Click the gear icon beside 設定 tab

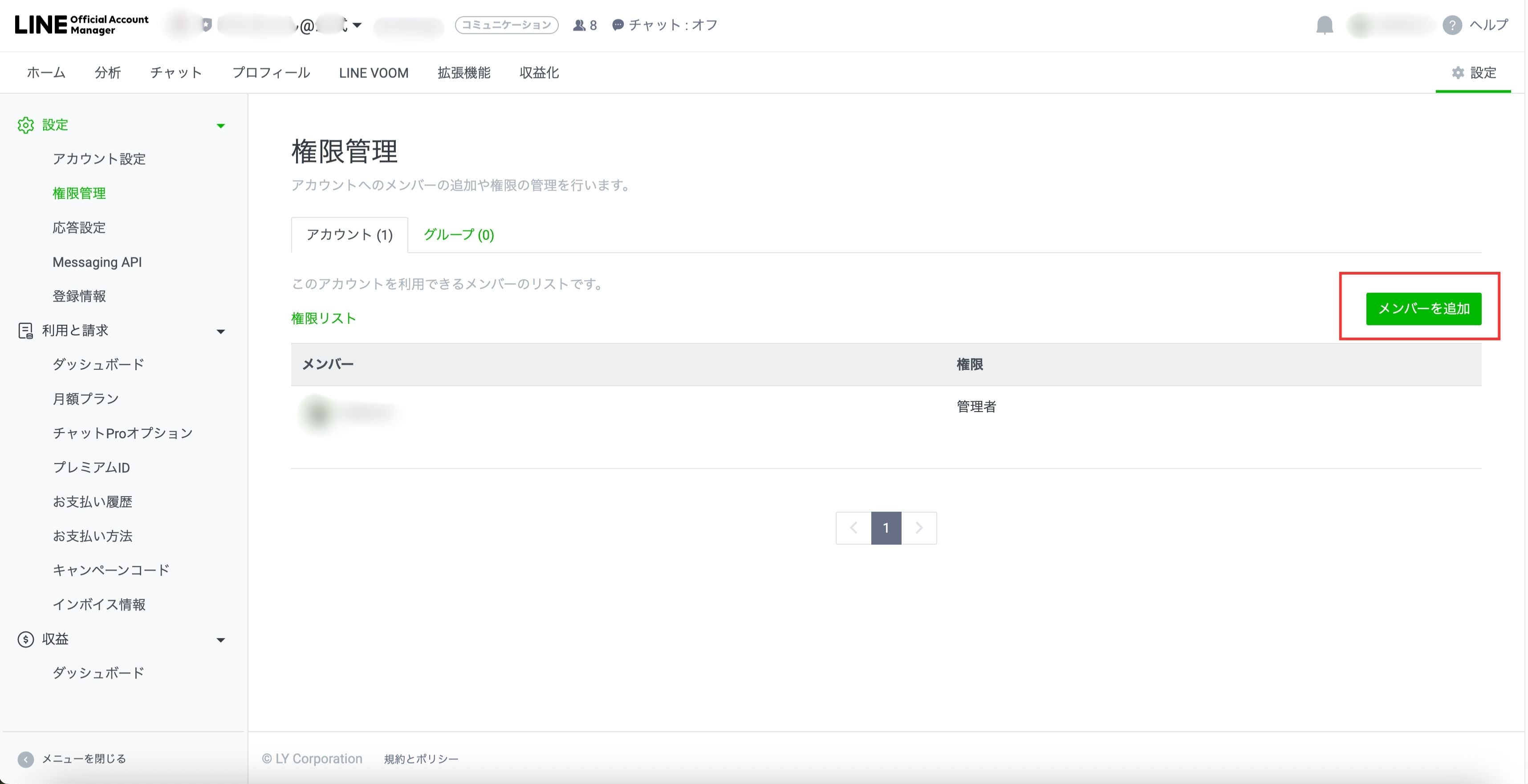(x=1457, y=73)
